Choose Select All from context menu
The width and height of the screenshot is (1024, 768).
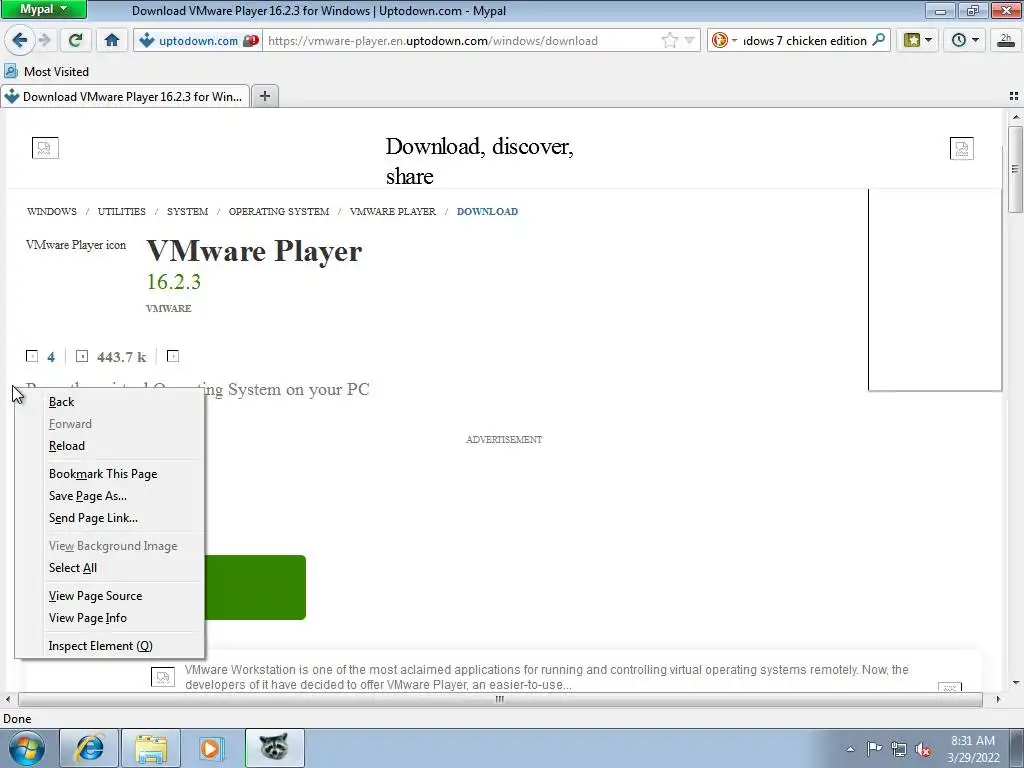[110, 568]
